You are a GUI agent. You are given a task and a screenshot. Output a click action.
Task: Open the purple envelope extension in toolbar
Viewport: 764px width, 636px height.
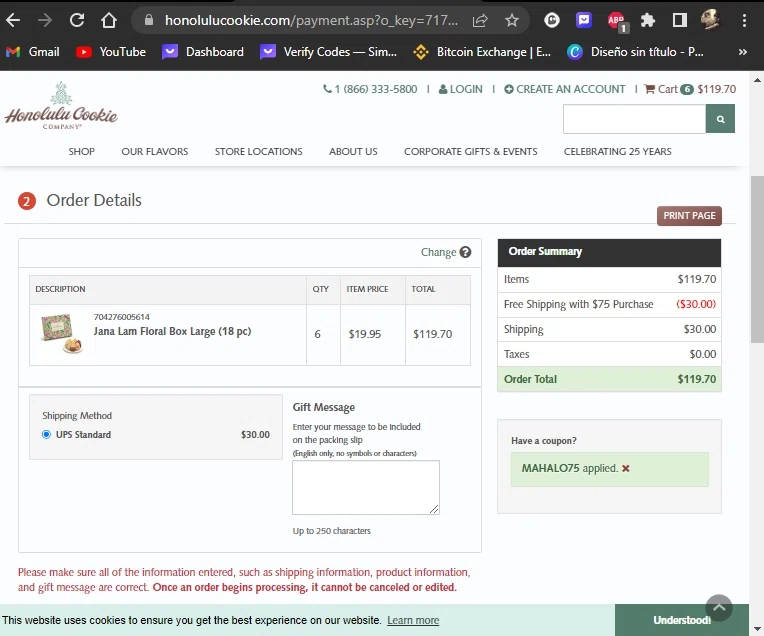(583, 20)
